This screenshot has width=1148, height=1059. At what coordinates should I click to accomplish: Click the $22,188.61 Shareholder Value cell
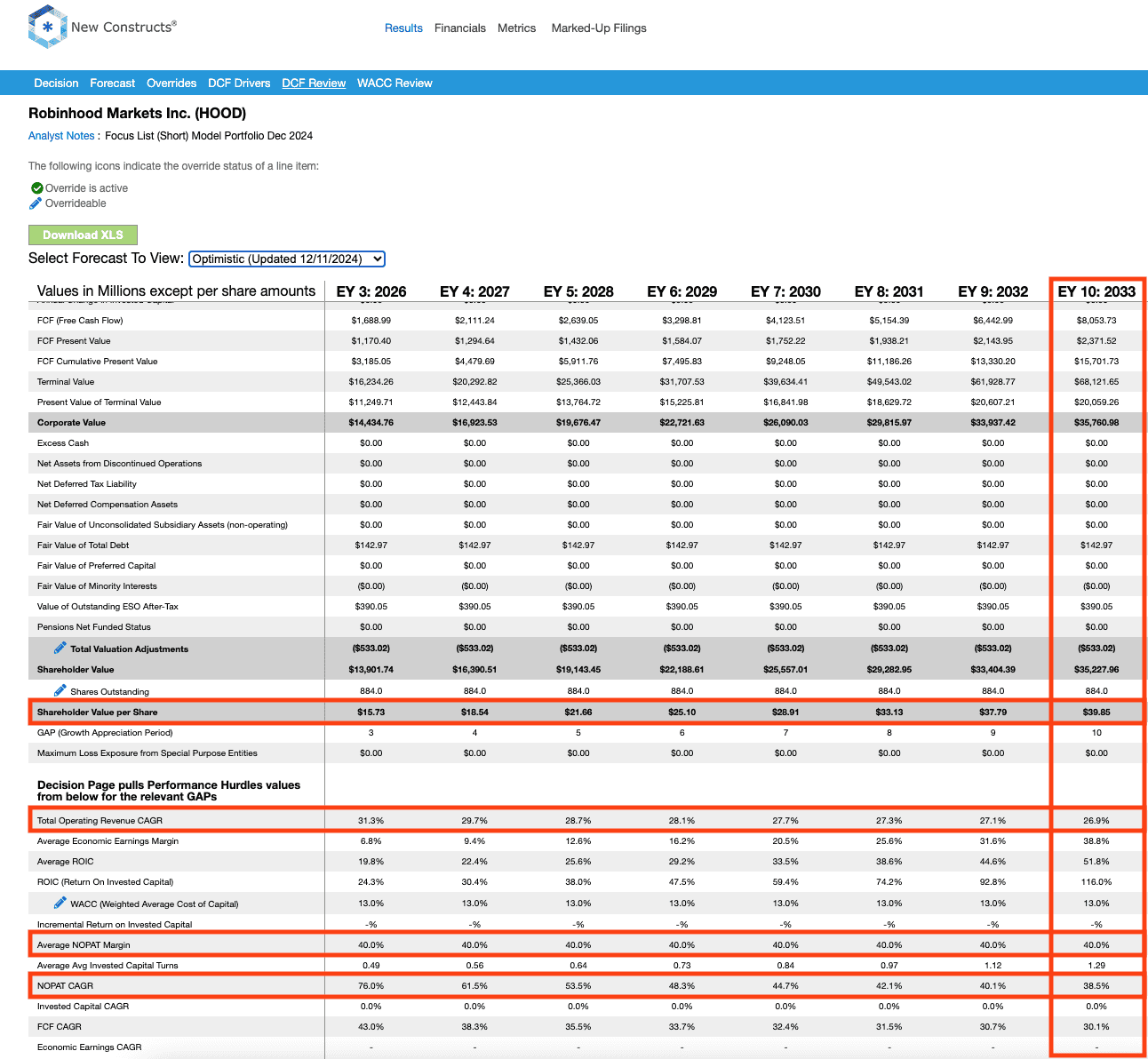[682, 670]
